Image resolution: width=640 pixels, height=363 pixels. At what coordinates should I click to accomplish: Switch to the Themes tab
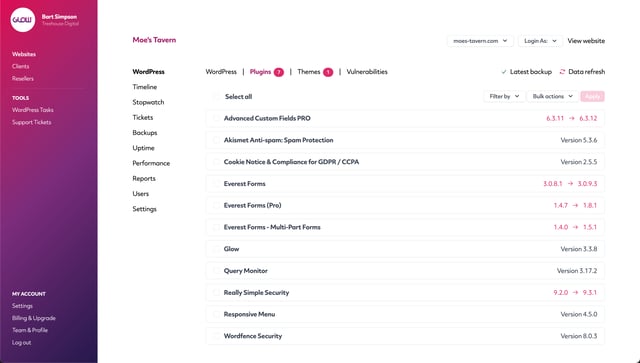click(x=309, y=72)
